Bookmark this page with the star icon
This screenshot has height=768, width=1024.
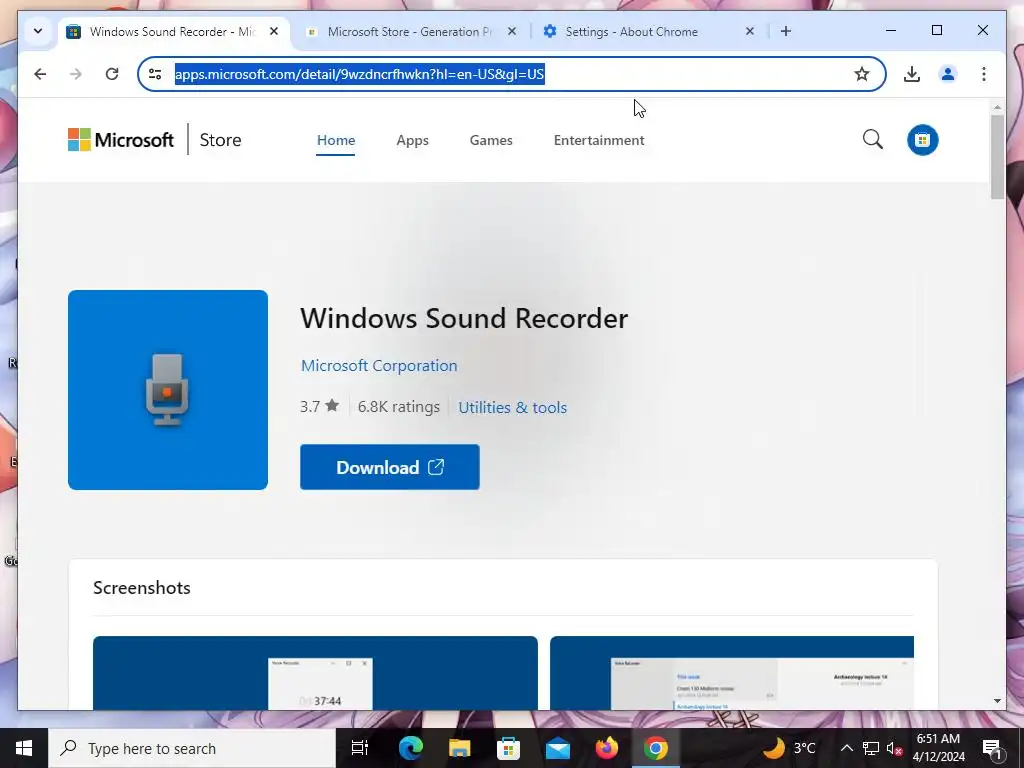pos(862,74)
